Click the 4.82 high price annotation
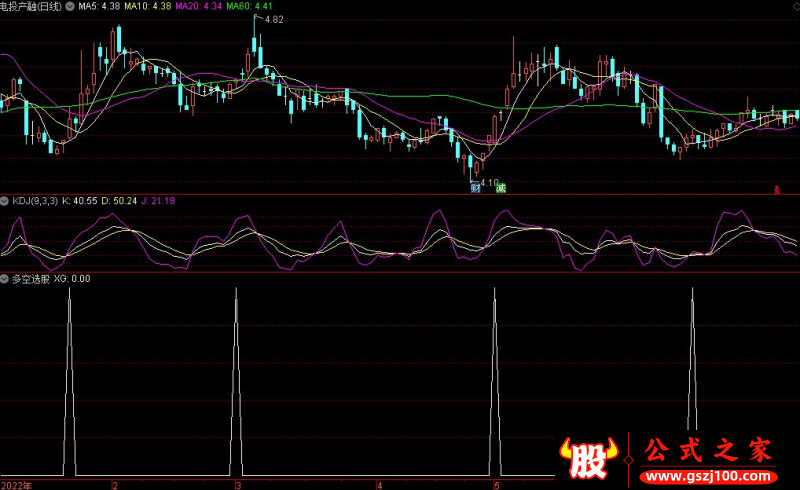Image resolution: width=800 pixels, height=490 pixels. click(273, 20)
